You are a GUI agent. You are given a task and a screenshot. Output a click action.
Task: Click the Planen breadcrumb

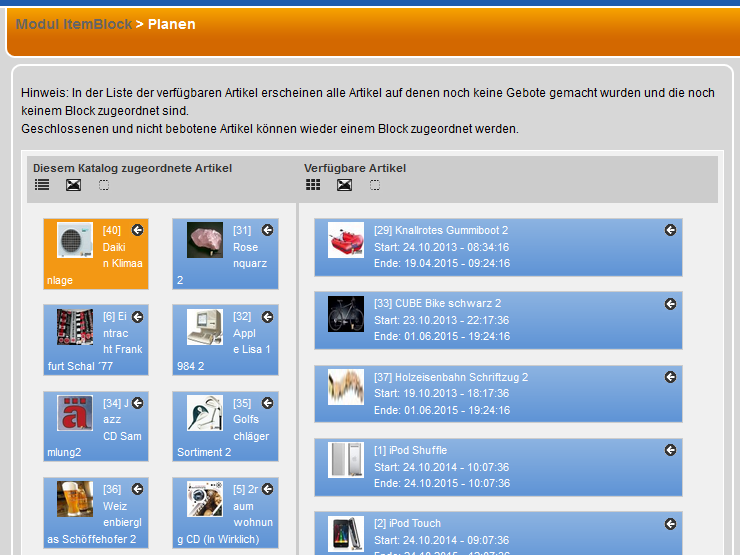pyautogui.click(x=171, y=24)
